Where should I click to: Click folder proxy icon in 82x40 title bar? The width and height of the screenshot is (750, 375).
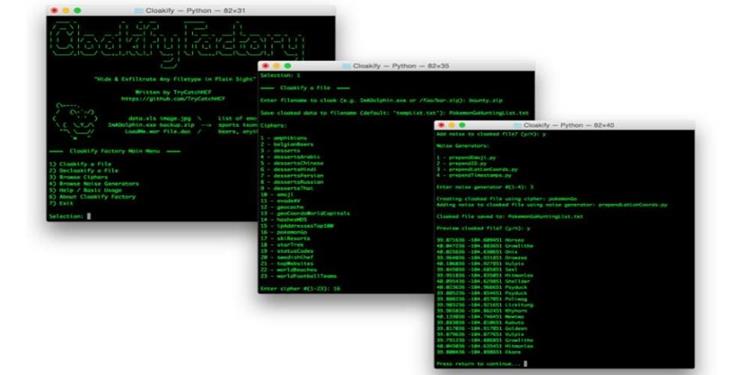[517, 125]
